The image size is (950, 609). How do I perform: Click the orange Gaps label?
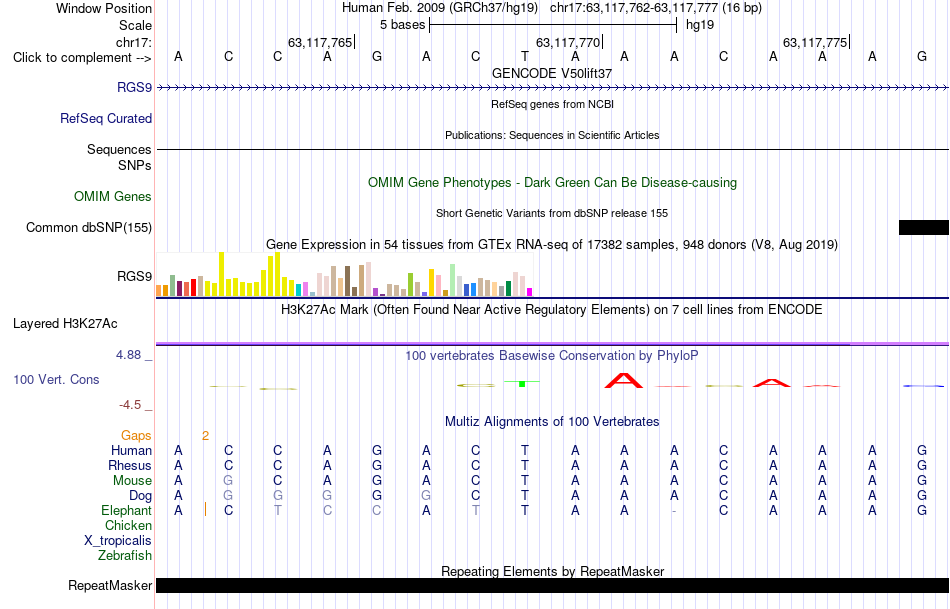tap(136, 435)
